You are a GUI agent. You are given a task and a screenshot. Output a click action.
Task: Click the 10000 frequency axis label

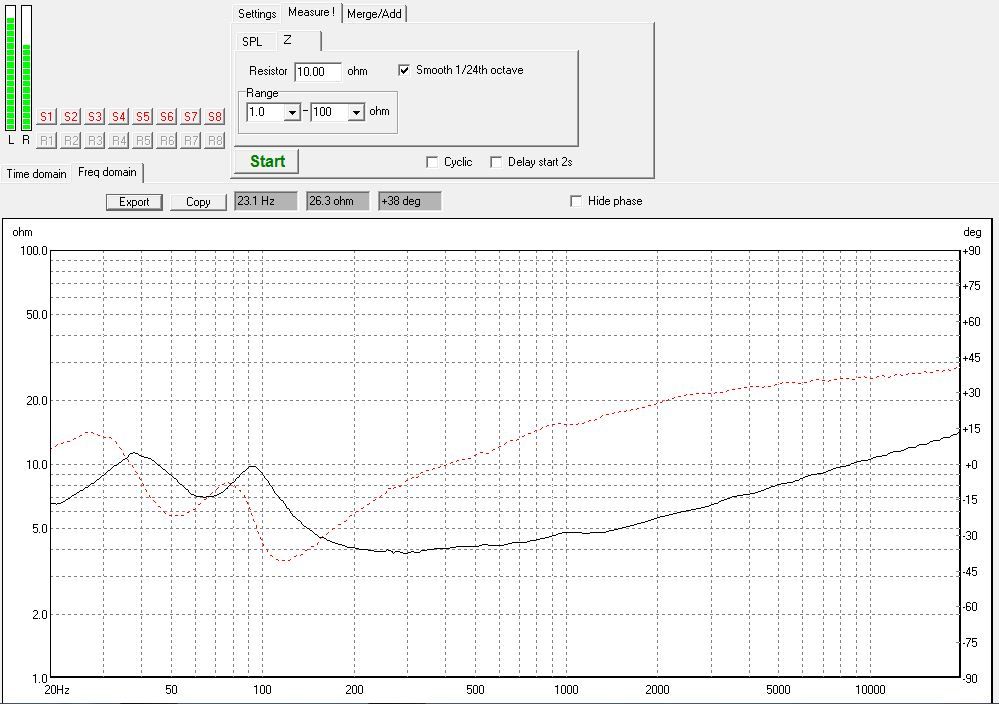870,690
